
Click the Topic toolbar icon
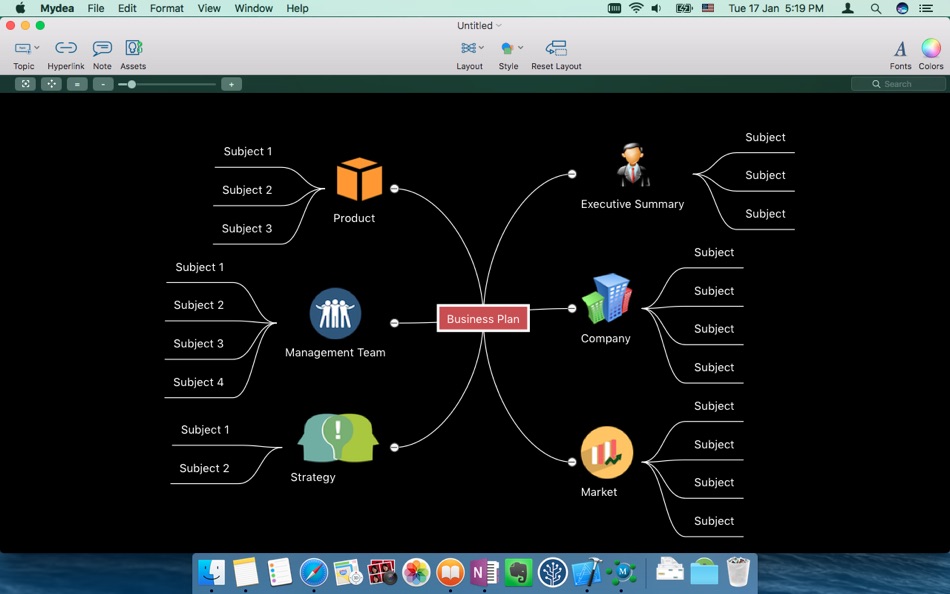tap(22, 48)
